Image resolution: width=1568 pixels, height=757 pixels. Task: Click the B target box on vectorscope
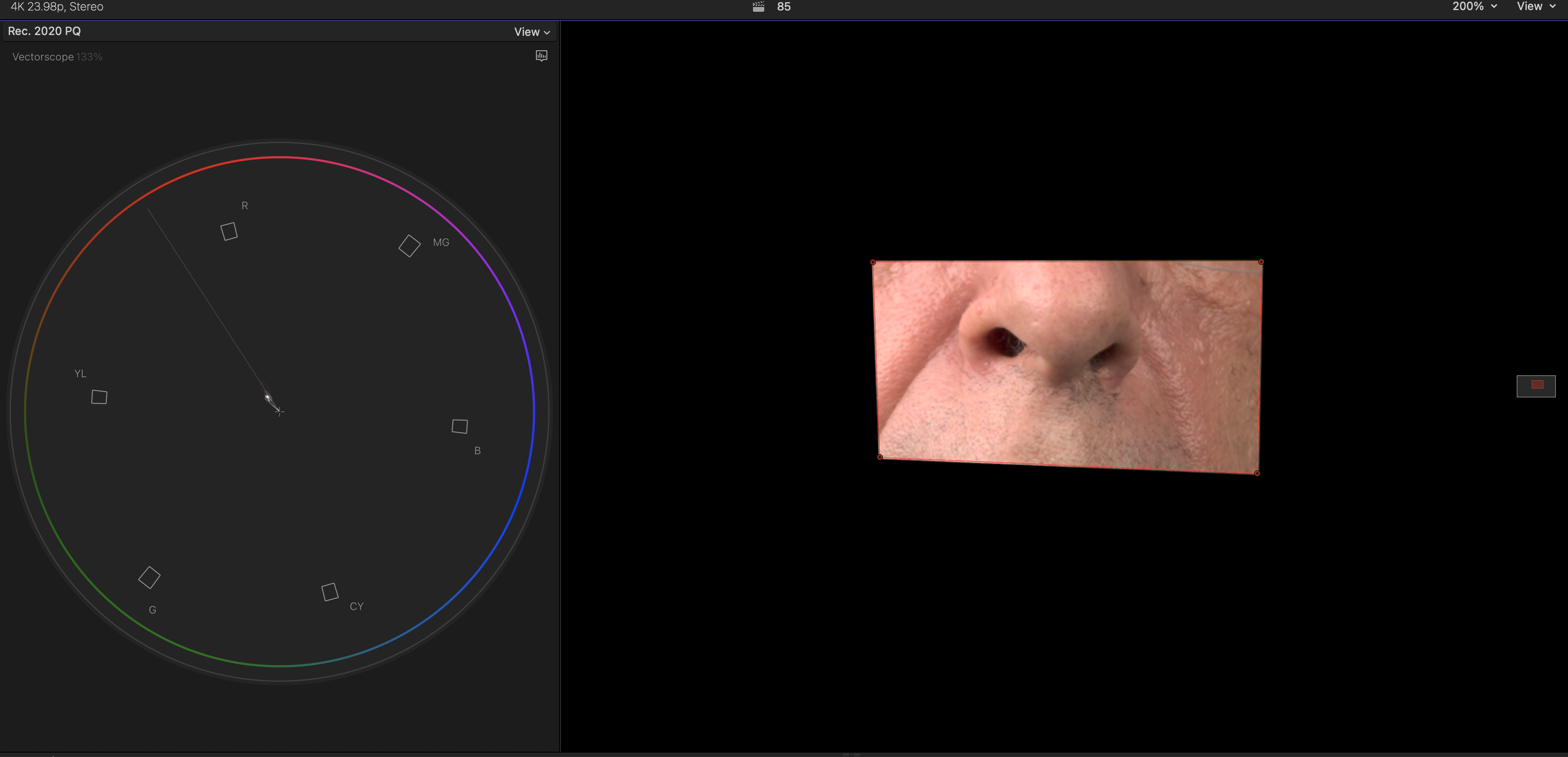click(x=460, y=426)
